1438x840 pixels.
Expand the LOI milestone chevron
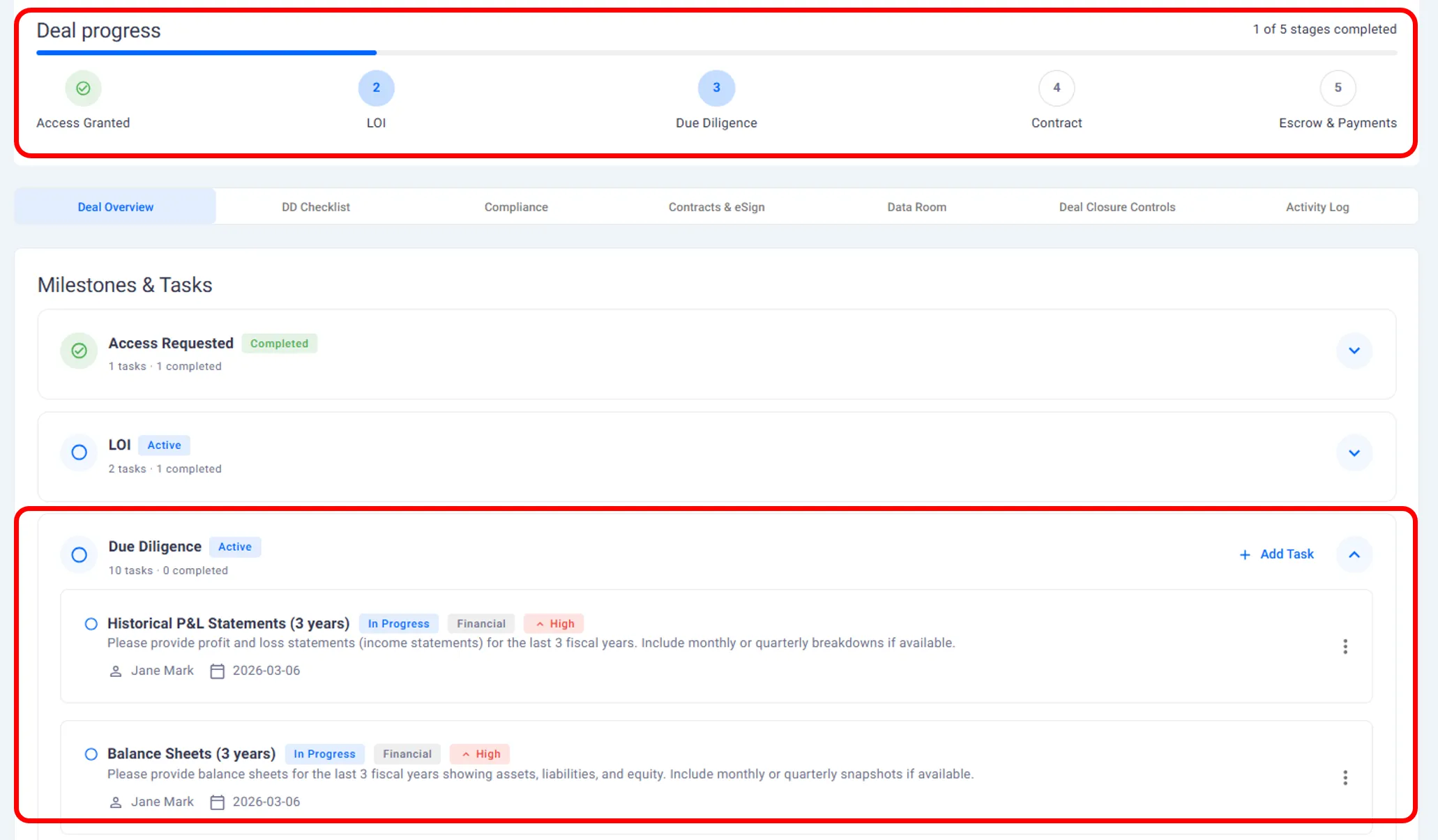click(1354, 453)
